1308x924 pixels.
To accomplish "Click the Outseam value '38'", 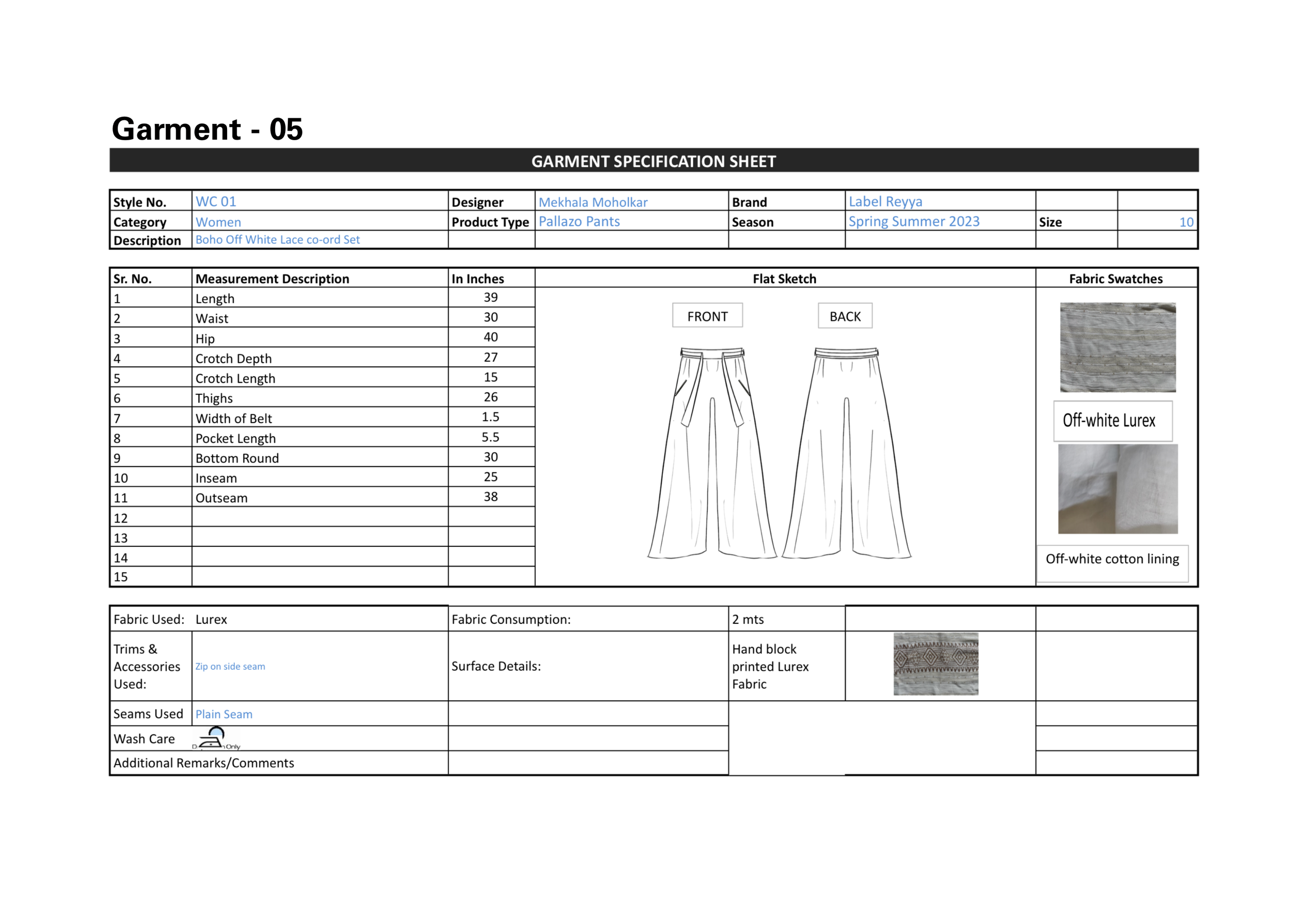I will [491, 496].
